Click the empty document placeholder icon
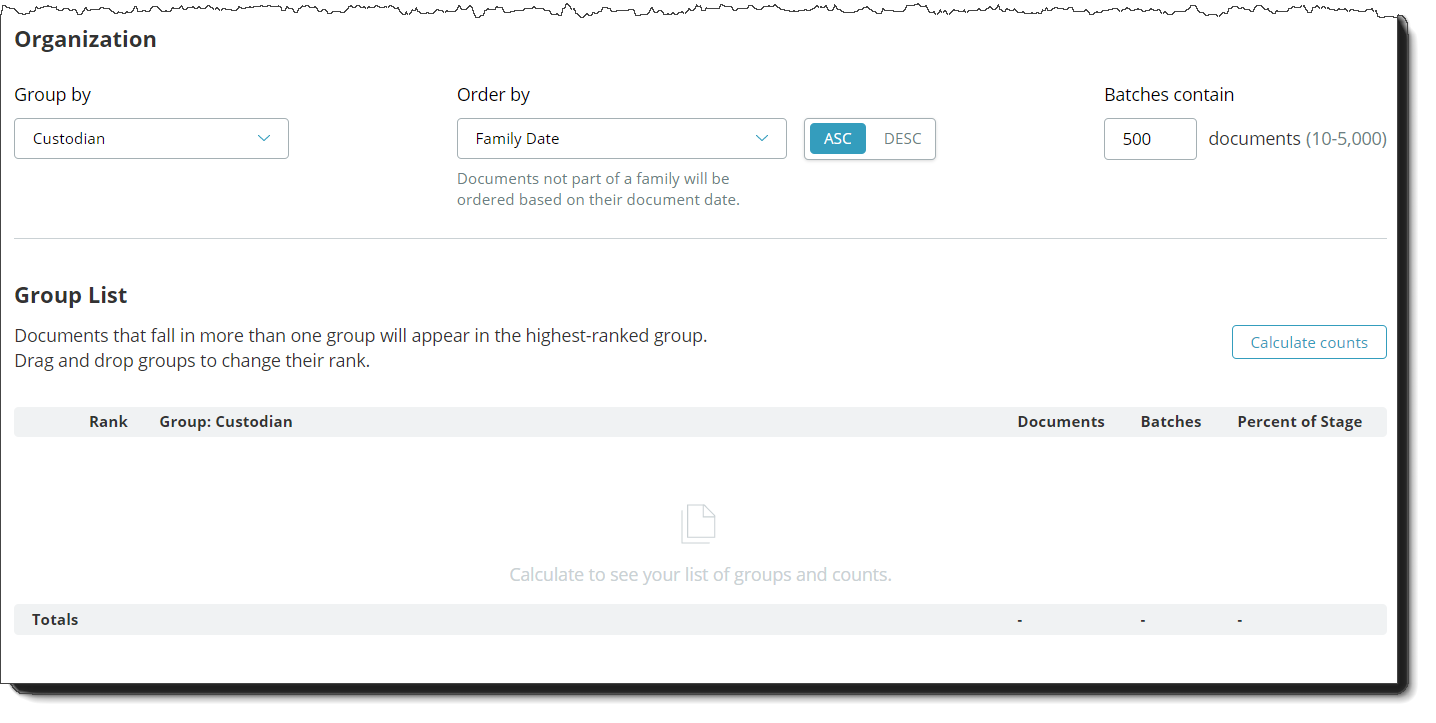This screenshot has height=723, width=1436. click(698, 524)
